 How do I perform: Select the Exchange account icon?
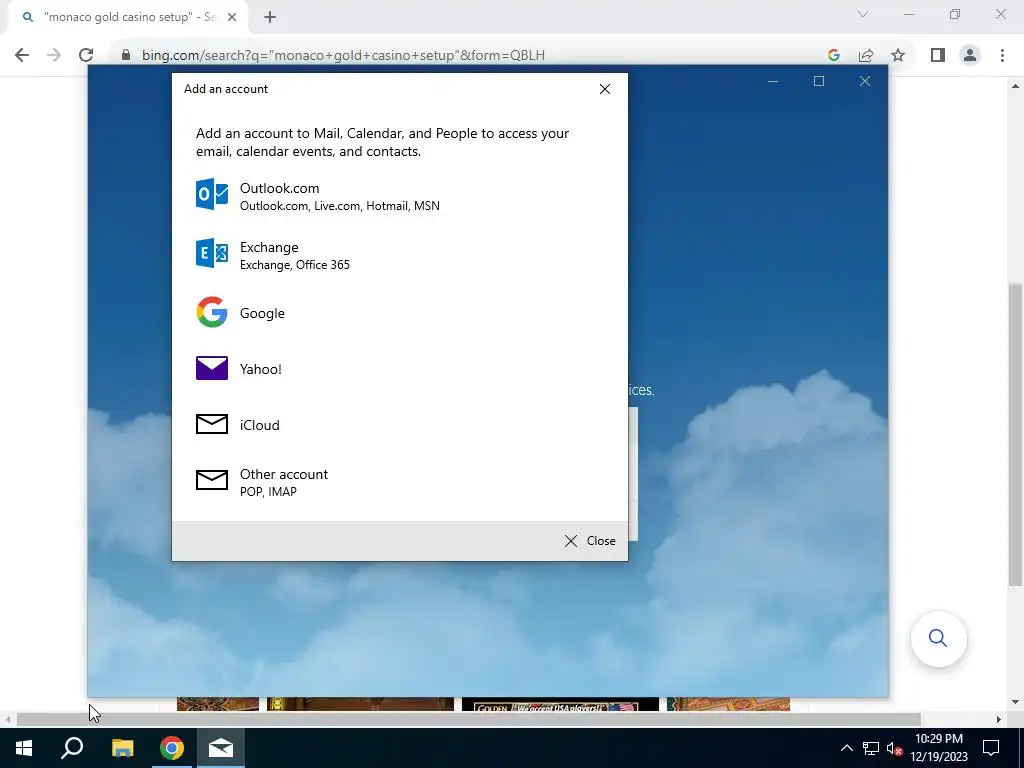click(x=212, y=253)
